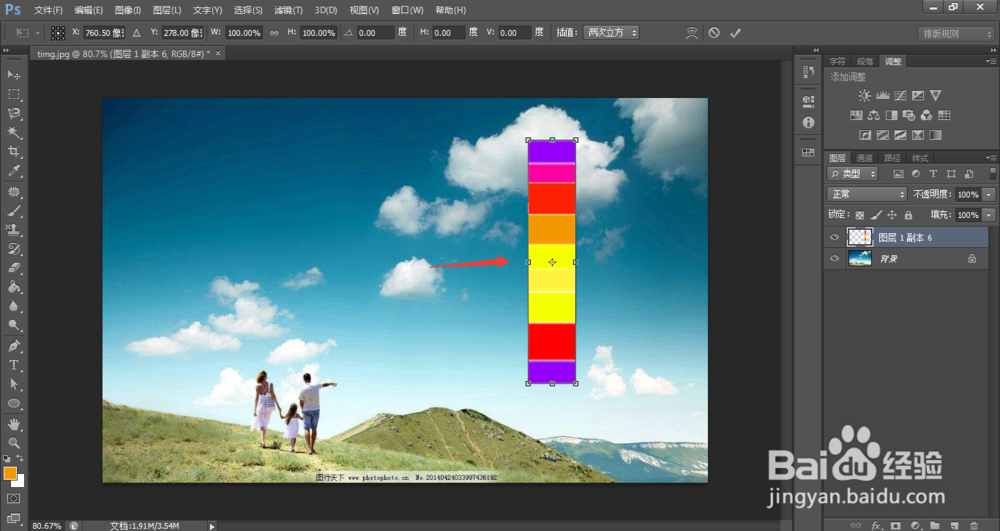
Task: Add a Gradient Map adjustment
Action: click(x=935, y=135)
